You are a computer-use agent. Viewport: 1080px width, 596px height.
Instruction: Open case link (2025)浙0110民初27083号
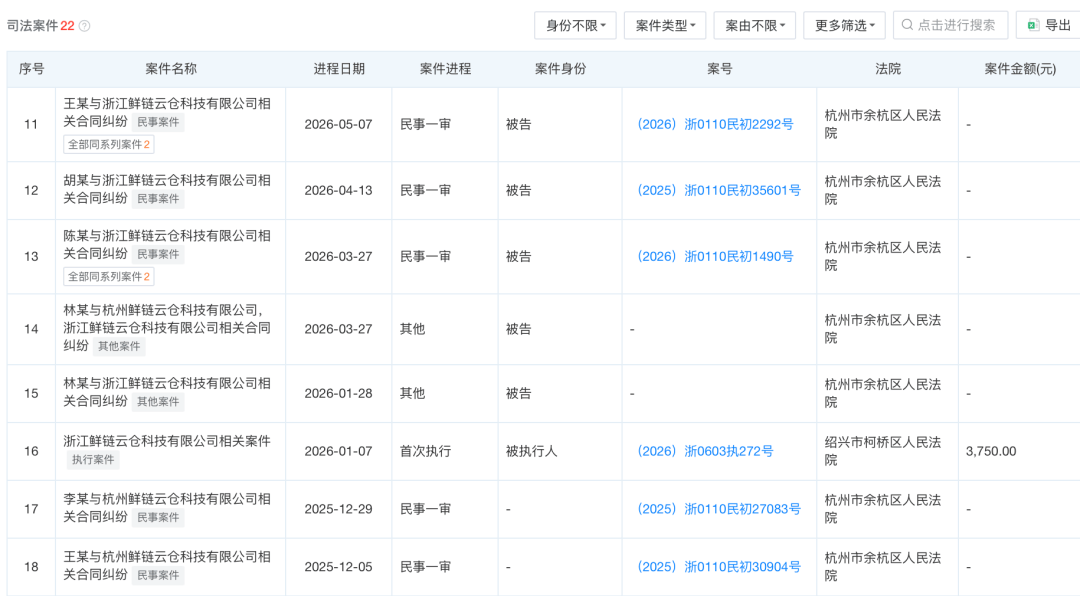718,509
